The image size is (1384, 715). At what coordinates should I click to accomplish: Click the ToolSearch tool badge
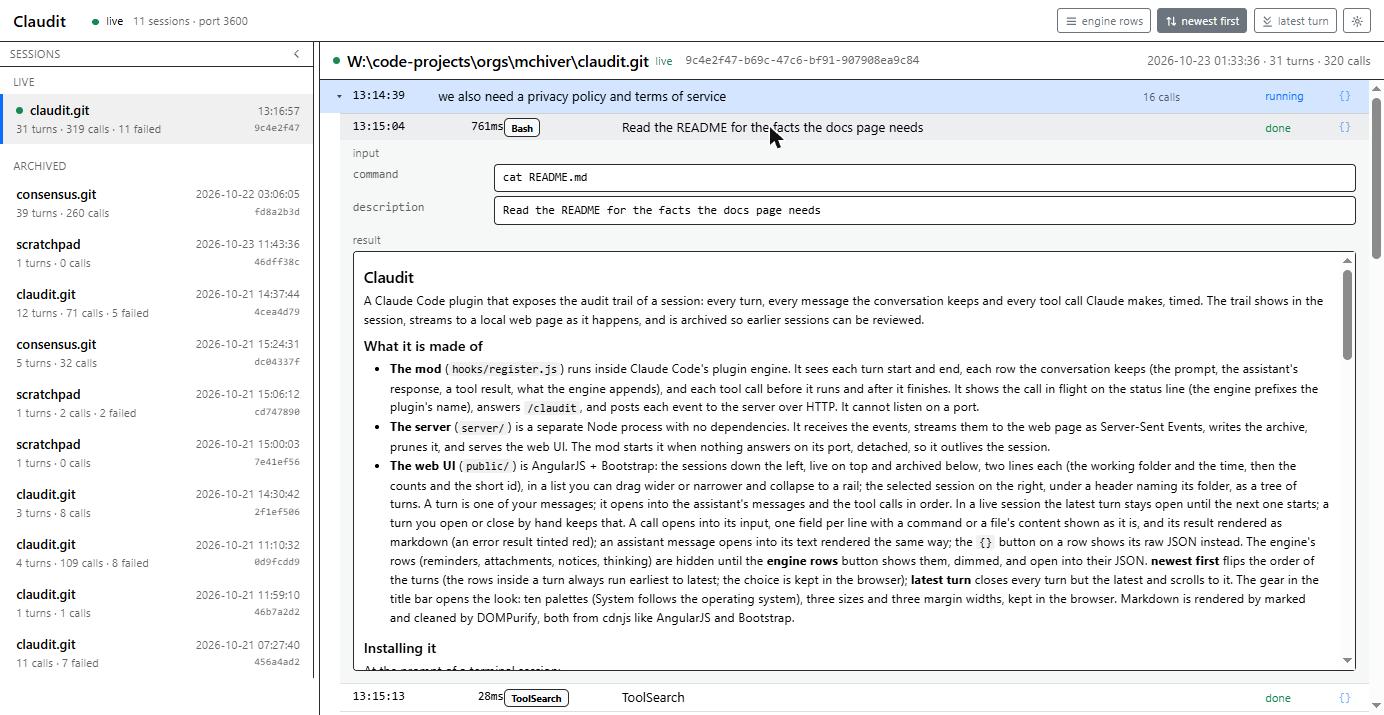click(x=536, y=698)
